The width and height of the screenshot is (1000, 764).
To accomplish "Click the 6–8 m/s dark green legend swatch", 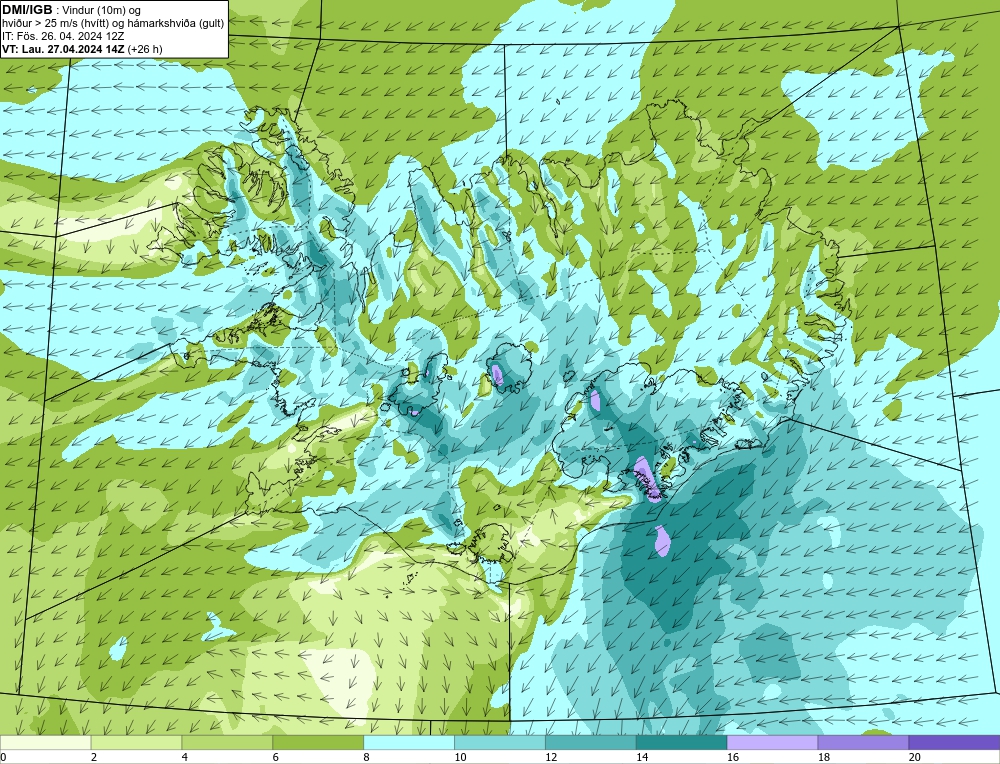I will coord(318,742).
